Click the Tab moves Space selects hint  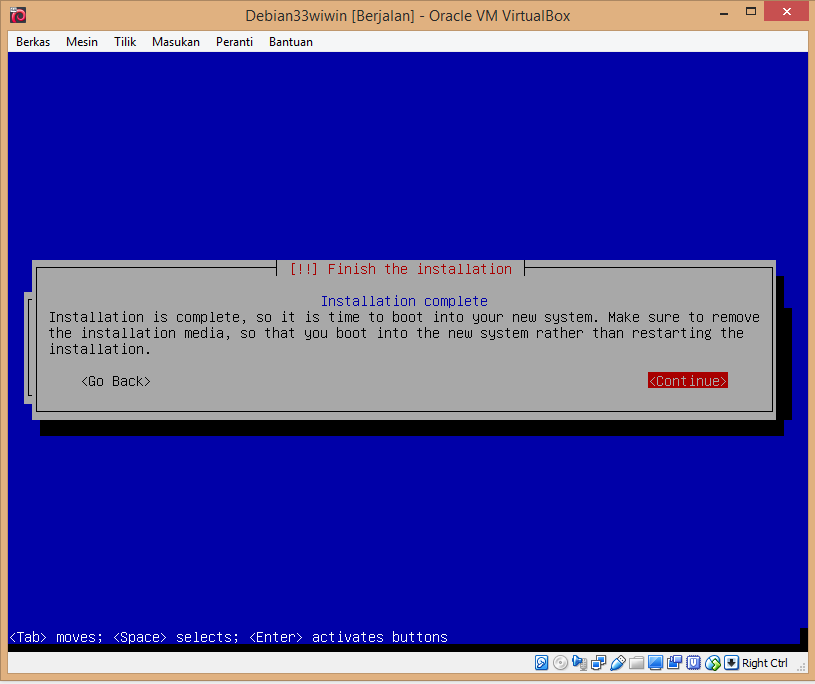229,637
